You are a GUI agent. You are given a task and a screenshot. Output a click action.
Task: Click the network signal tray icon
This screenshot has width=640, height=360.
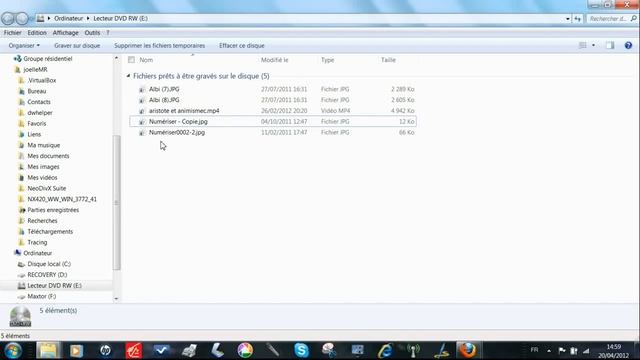point(586,351)
